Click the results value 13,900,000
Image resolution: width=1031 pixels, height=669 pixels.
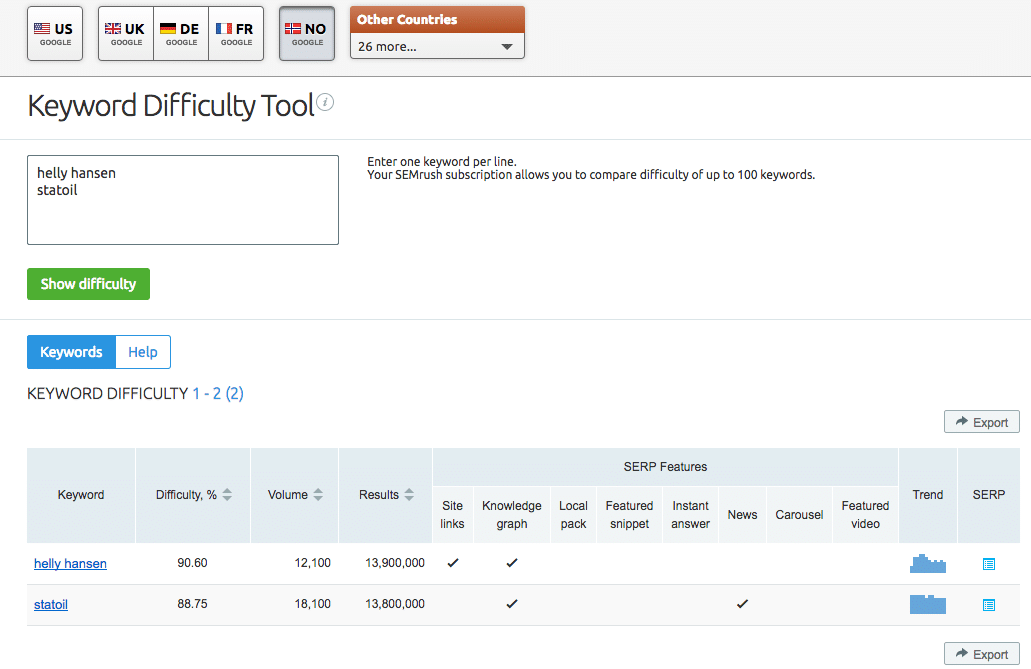tap(395, 562)
